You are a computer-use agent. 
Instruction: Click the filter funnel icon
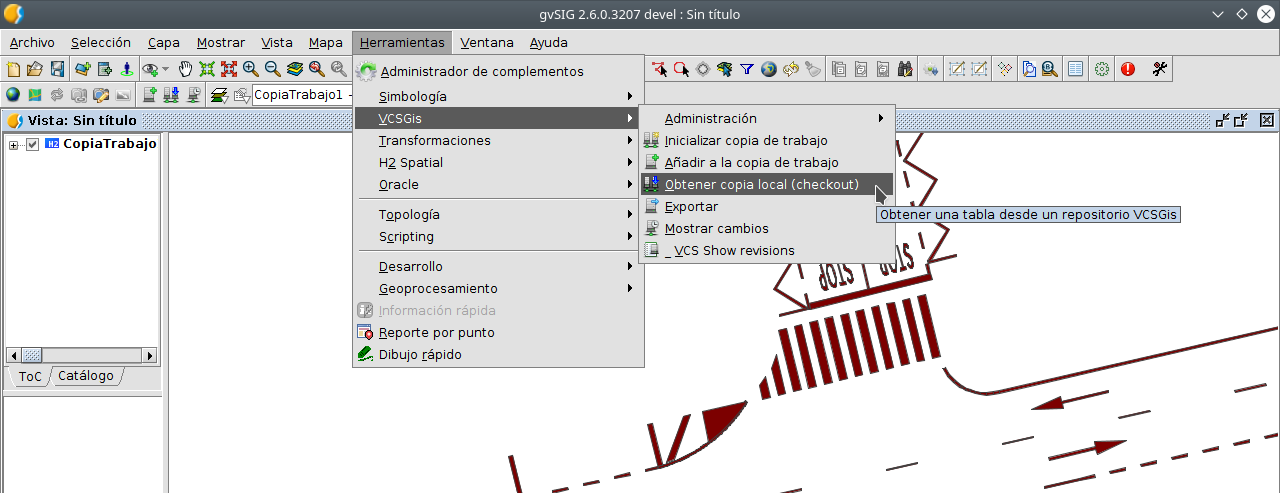click(747, 69)
